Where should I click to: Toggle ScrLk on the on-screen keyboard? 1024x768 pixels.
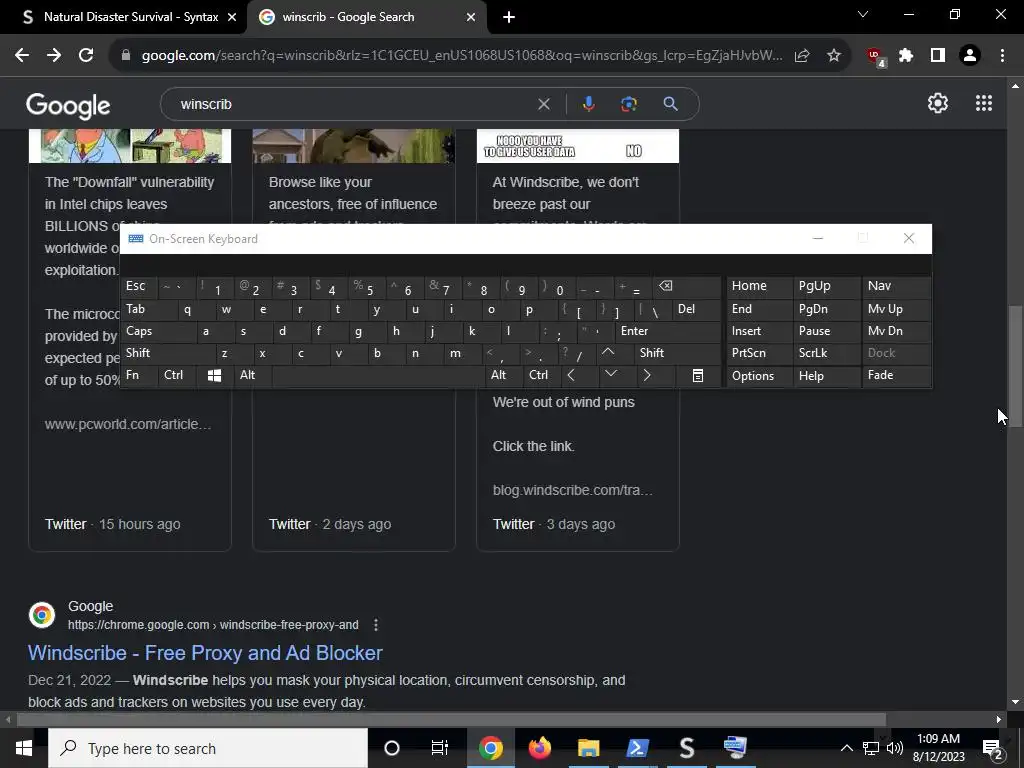click(x=825, y=353)
